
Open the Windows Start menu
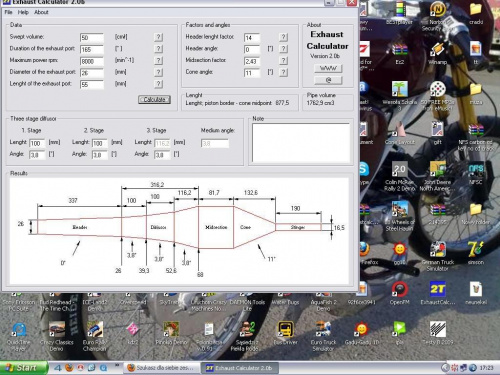23,368
